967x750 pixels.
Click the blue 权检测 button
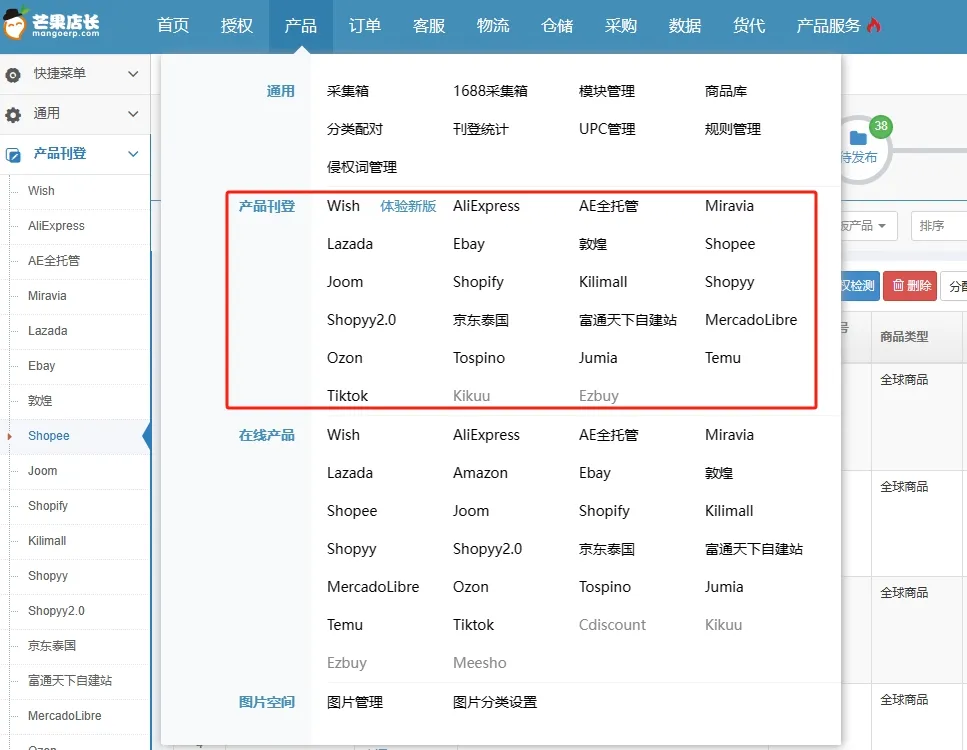pyautogui.click(x=860, y=286)
